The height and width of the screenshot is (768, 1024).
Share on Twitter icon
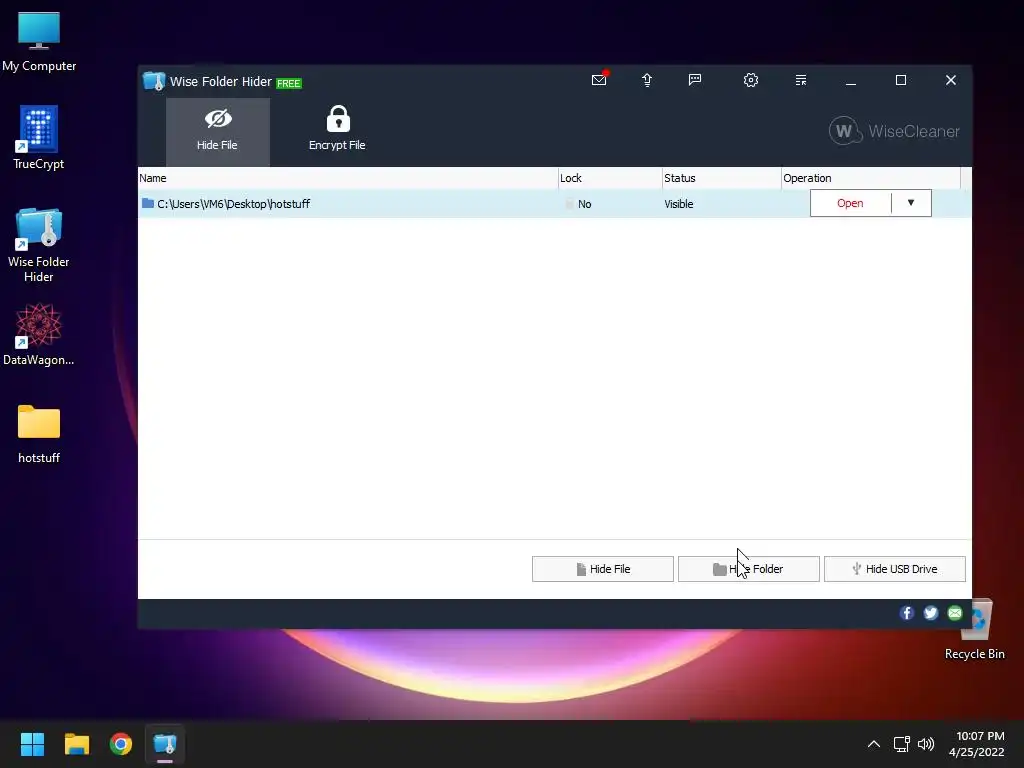931,613
